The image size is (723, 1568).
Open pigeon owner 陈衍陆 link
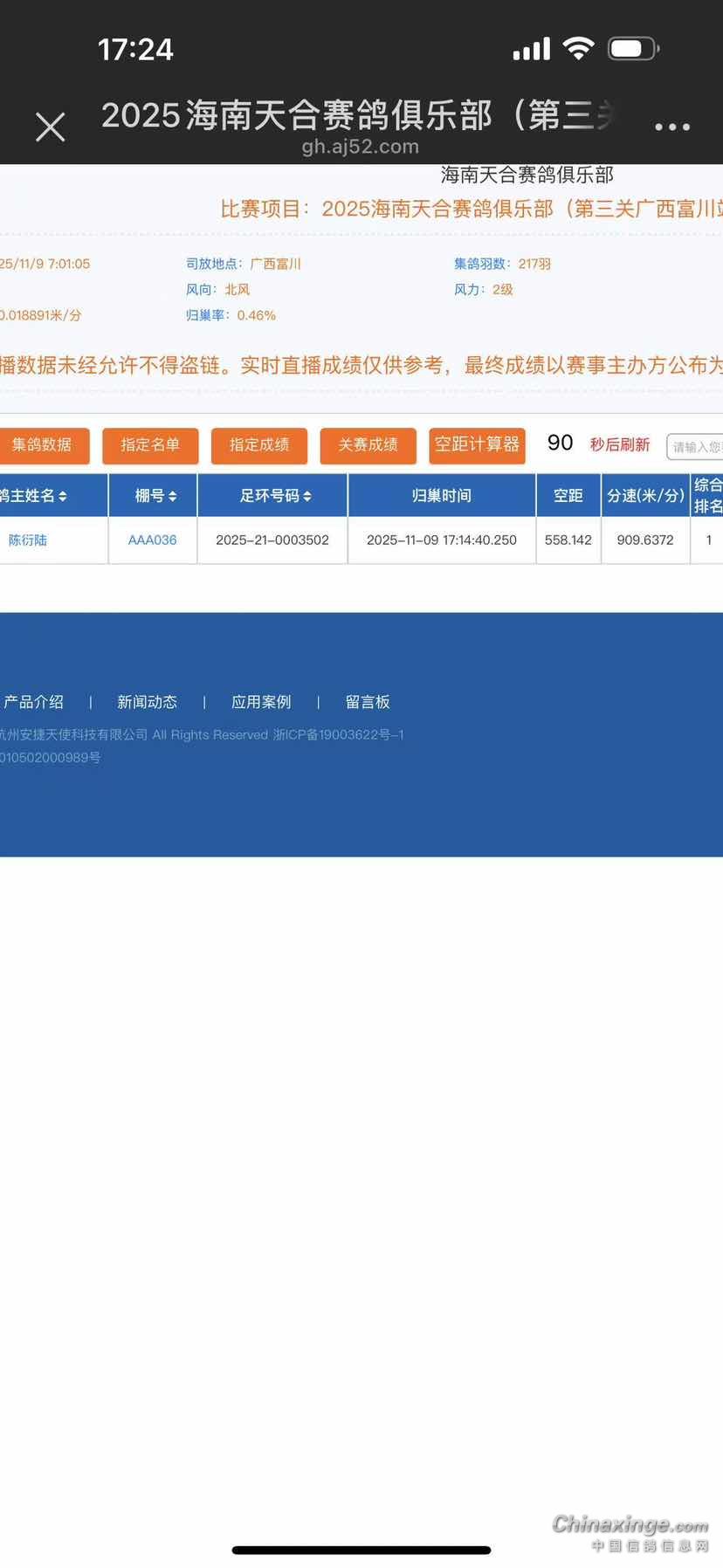point(28,540)
